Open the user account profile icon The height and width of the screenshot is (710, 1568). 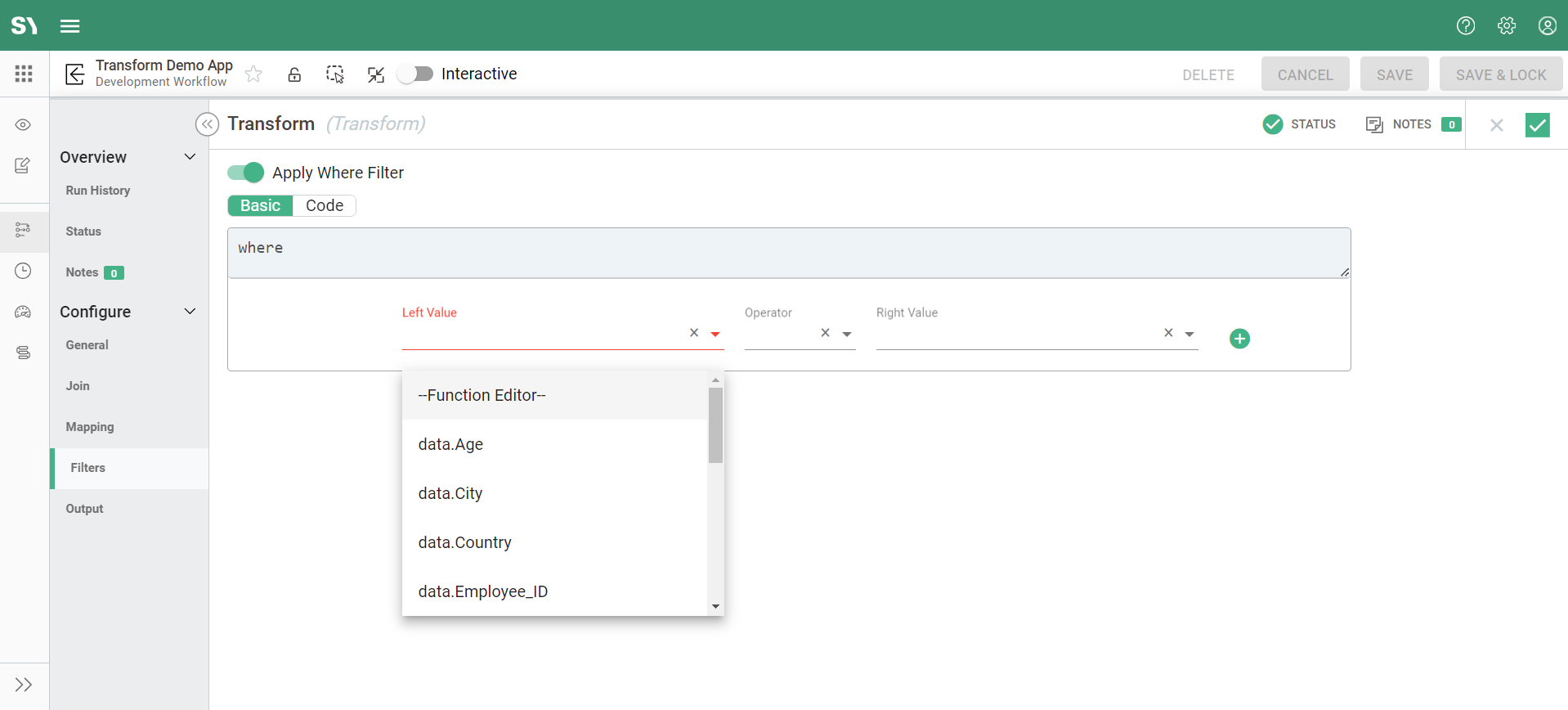tap(1547, 25)
